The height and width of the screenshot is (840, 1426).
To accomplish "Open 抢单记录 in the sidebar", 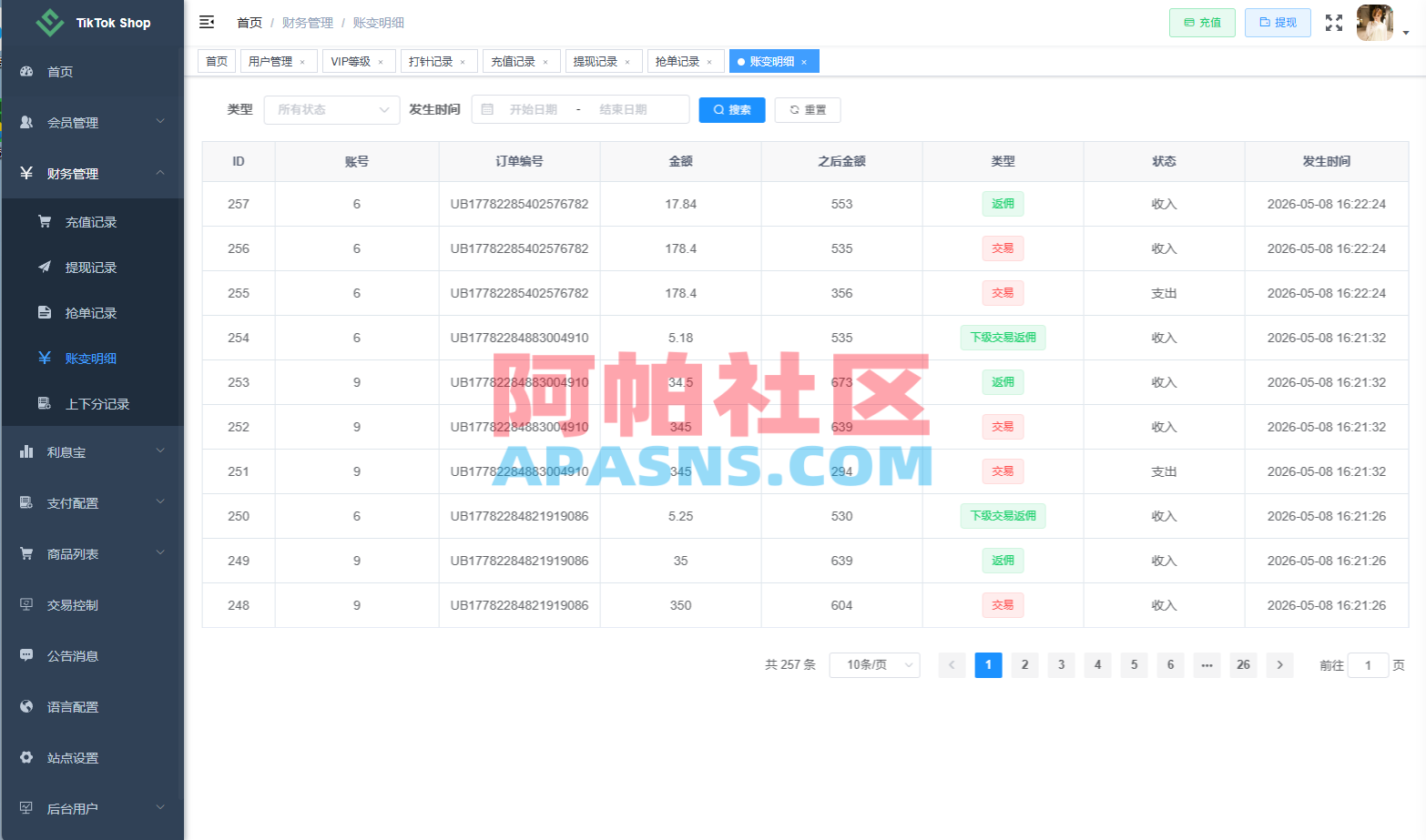I will point(93,313).
